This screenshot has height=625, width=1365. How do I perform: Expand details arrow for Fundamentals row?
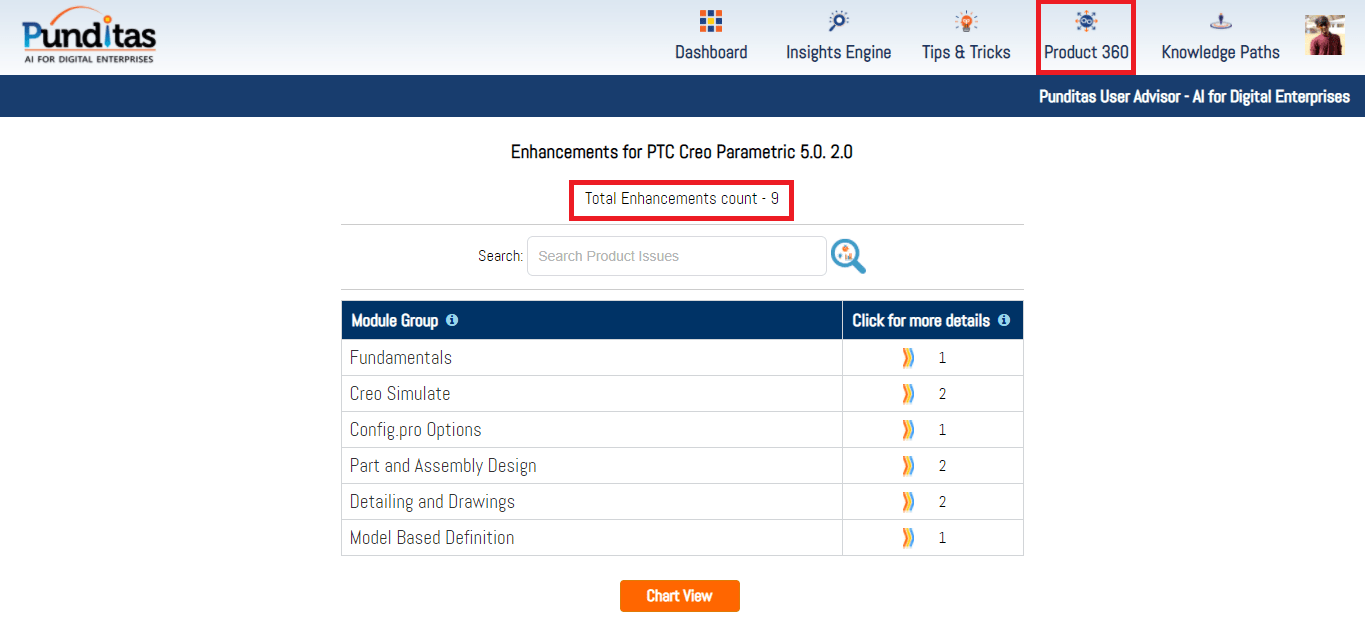click(x=908, y=358)
